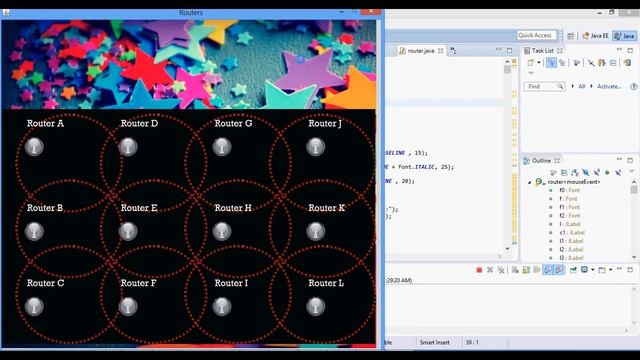The width and height of the screenshot is (640, 360).
Task: Remove the launch with the single gray X
Action: (x=490, y=270)
